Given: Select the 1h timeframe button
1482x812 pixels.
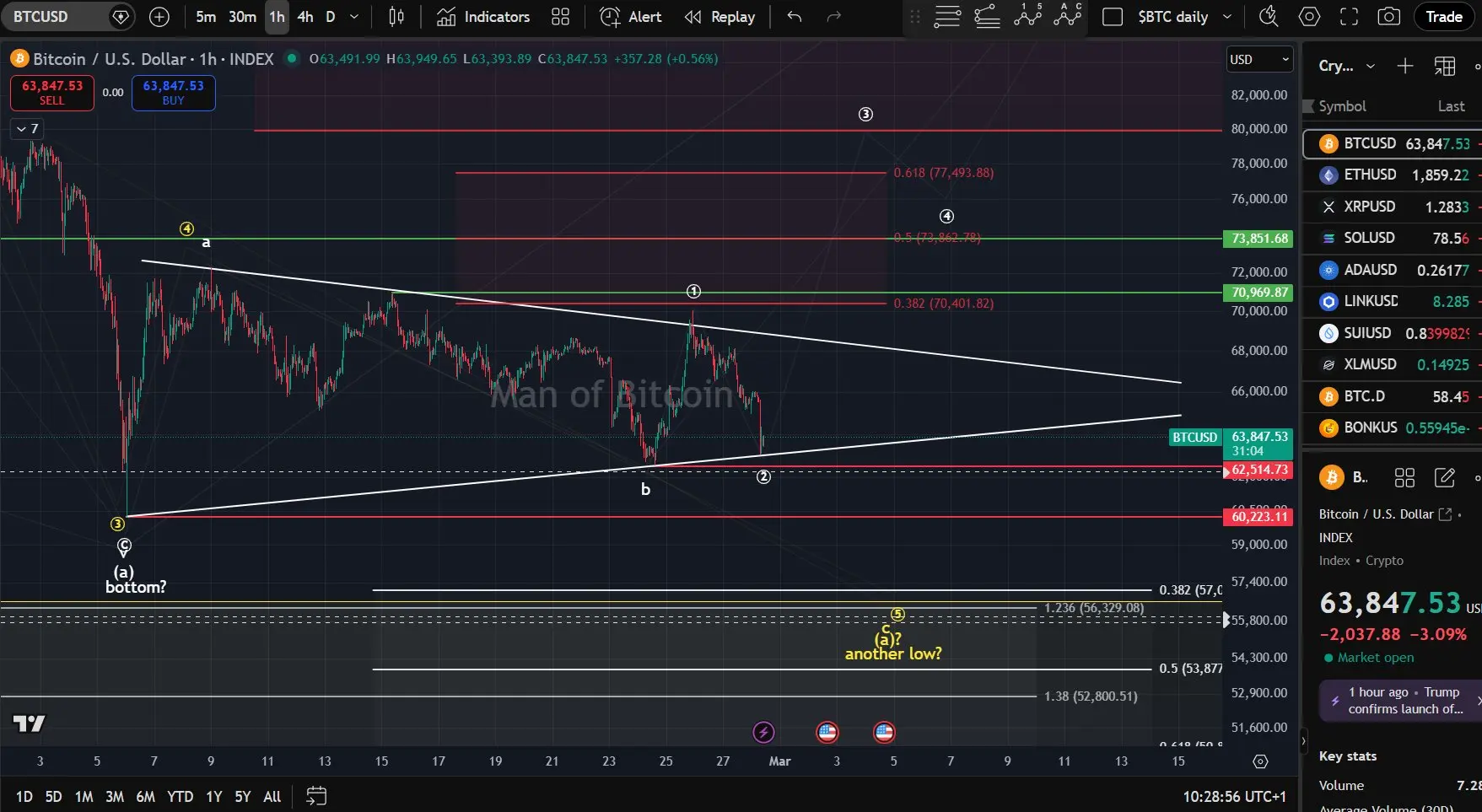Looking at the screenshot, I should pyautogui.click(x=277, y=17).
